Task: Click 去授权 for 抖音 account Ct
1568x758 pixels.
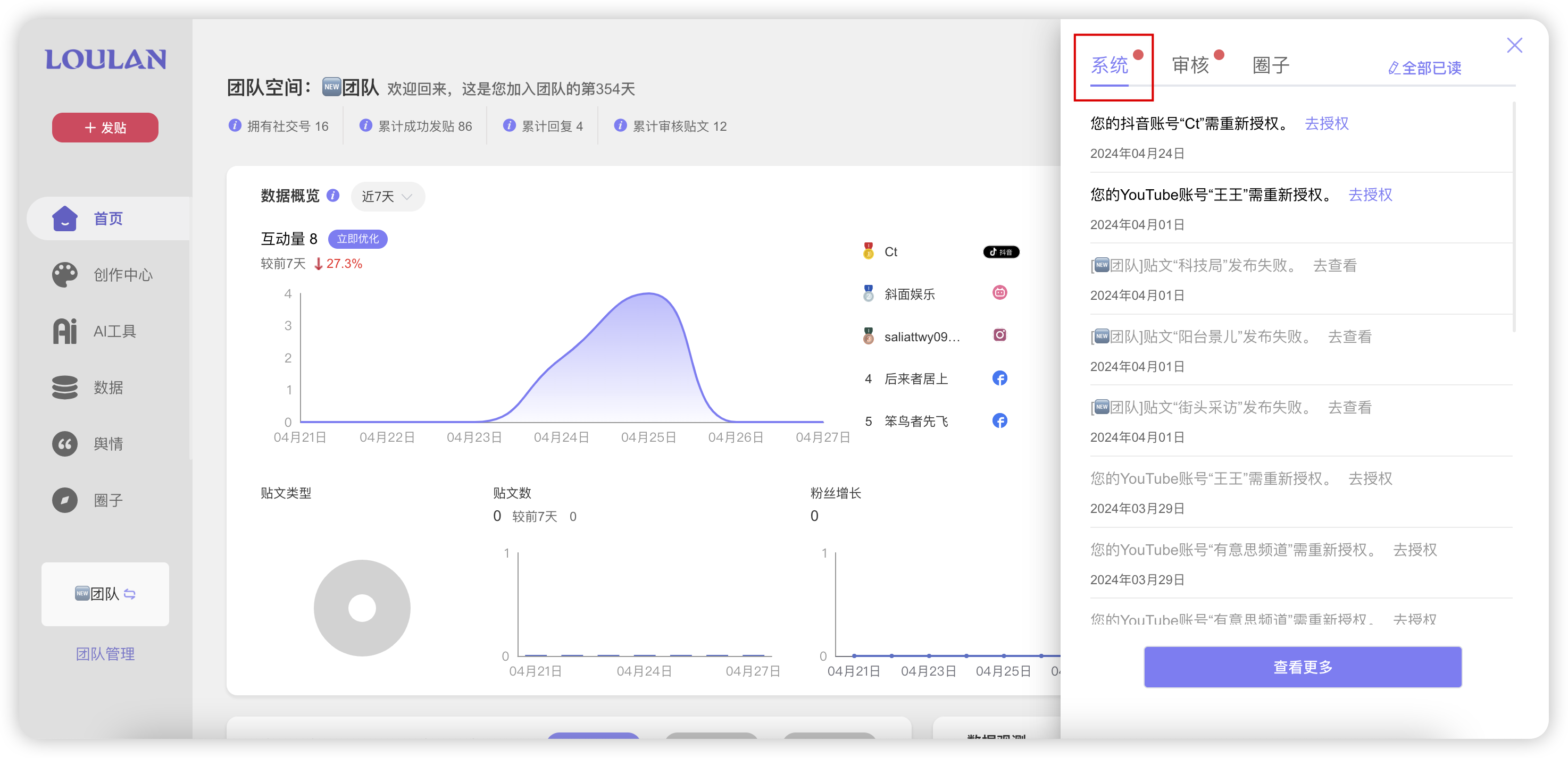Action: click(1327, 123)
